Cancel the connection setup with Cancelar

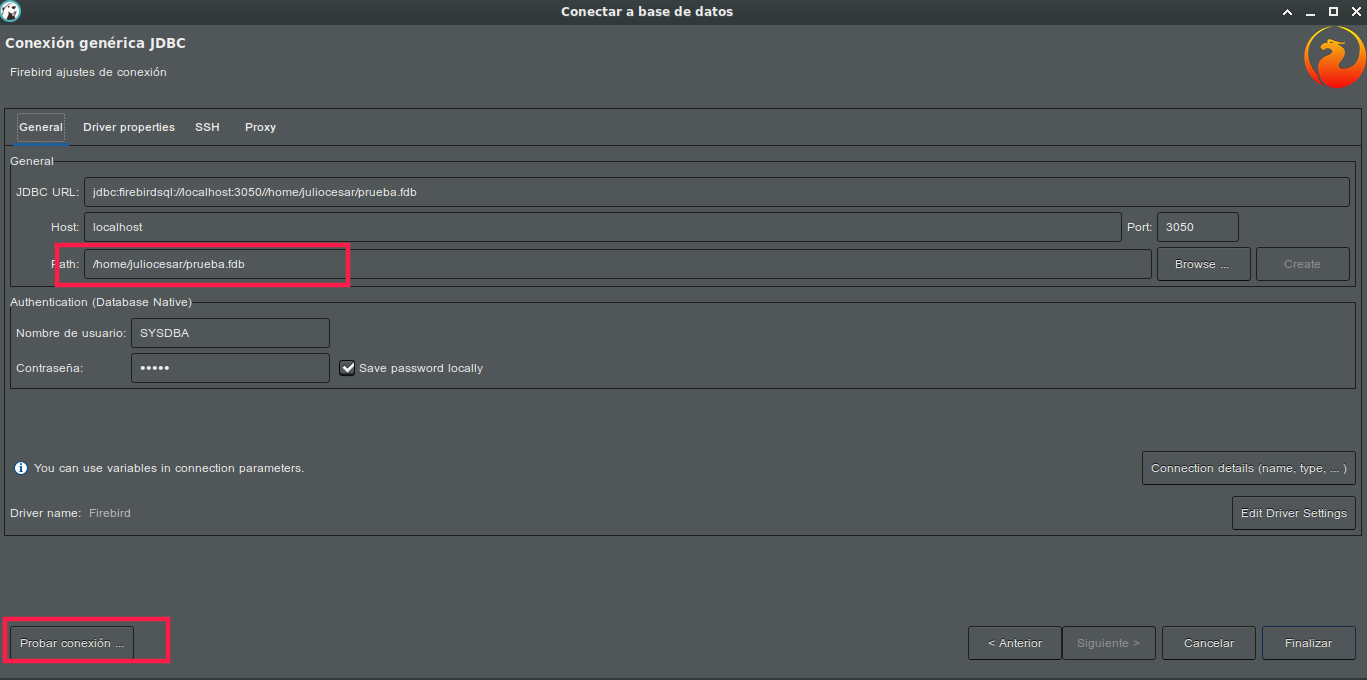[1208, 642]
